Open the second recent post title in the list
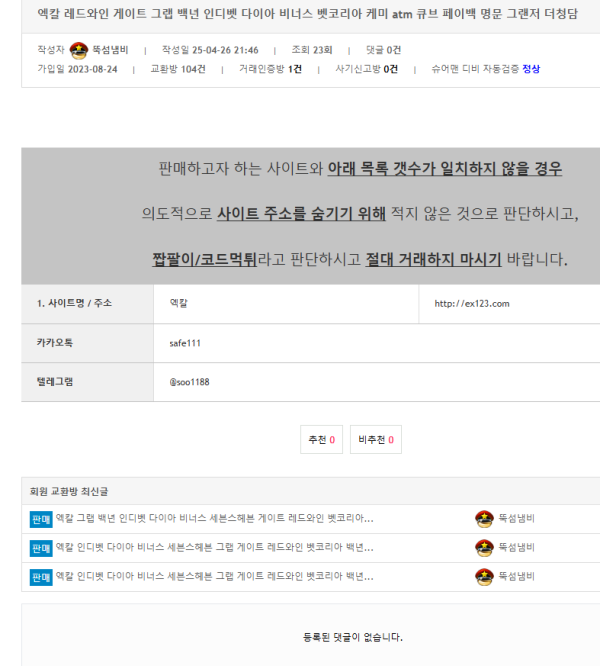Image resolution: width=600 pixels, height=666 pixels. [x=214, y=548]
